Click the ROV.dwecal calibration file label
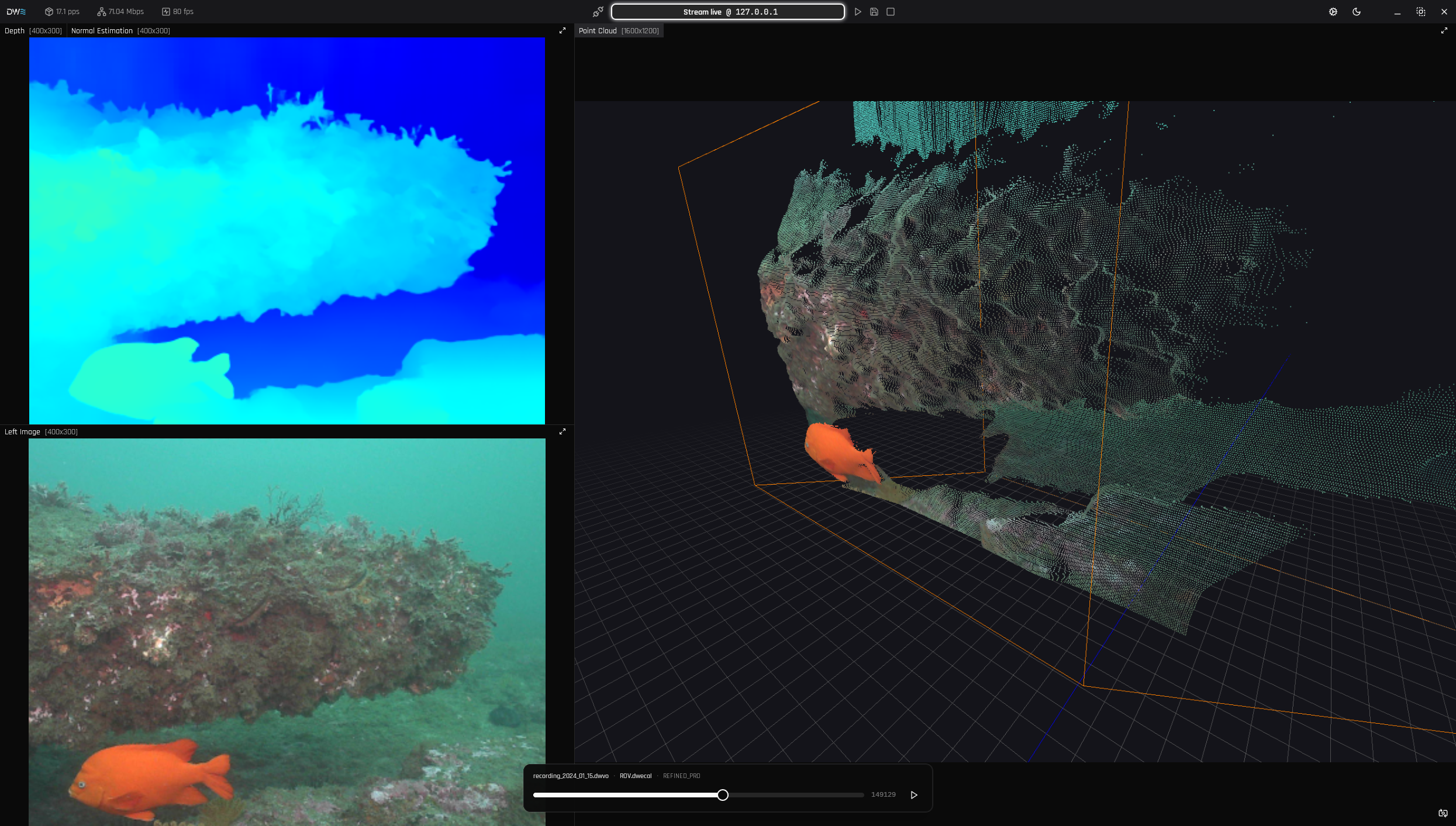The image size is (1456, 826). 635,776
